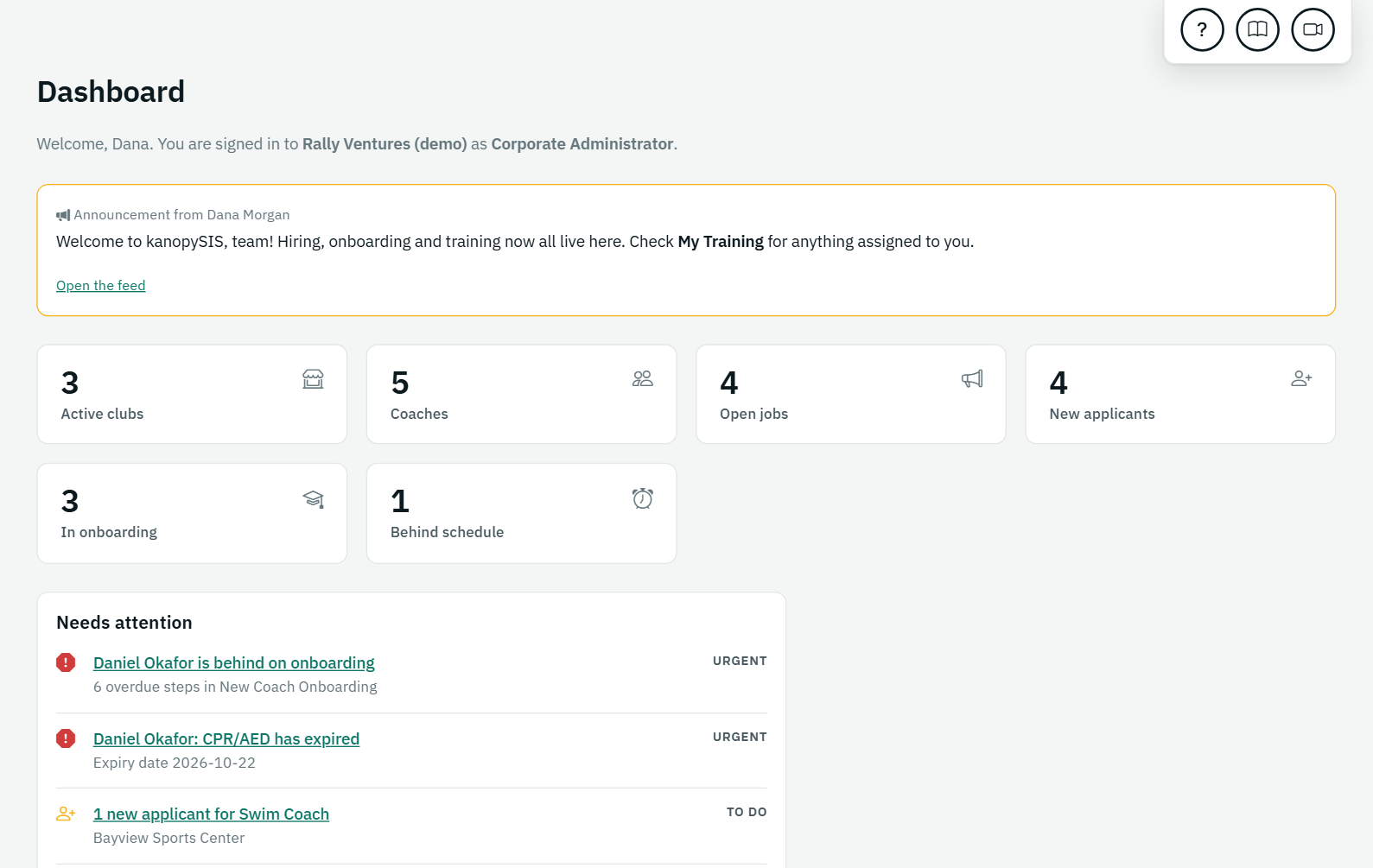Click the graduation cap icon on In onboarding card

tap(313, 498)
